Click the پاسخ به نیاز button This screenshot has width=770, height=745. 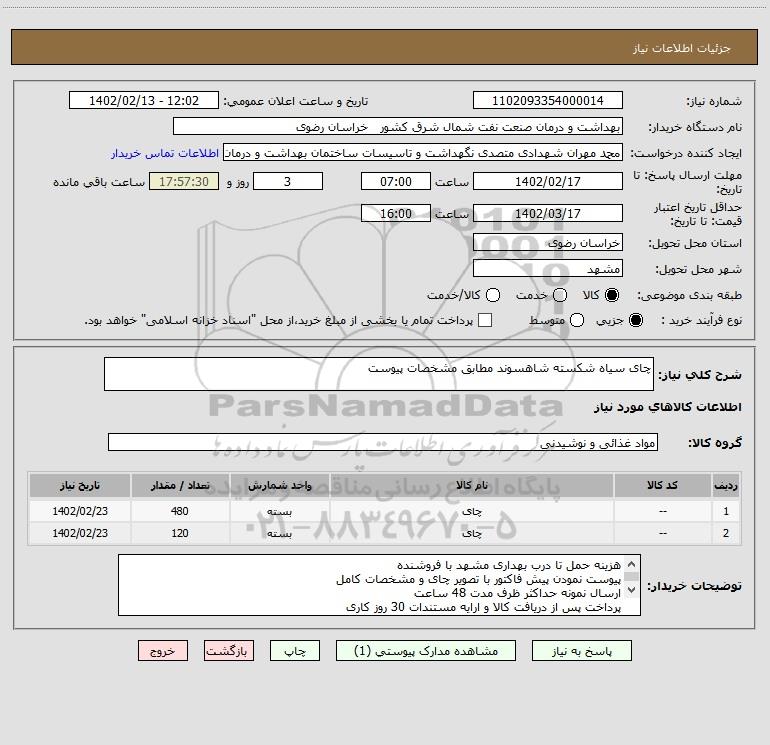tap(581, 651)
